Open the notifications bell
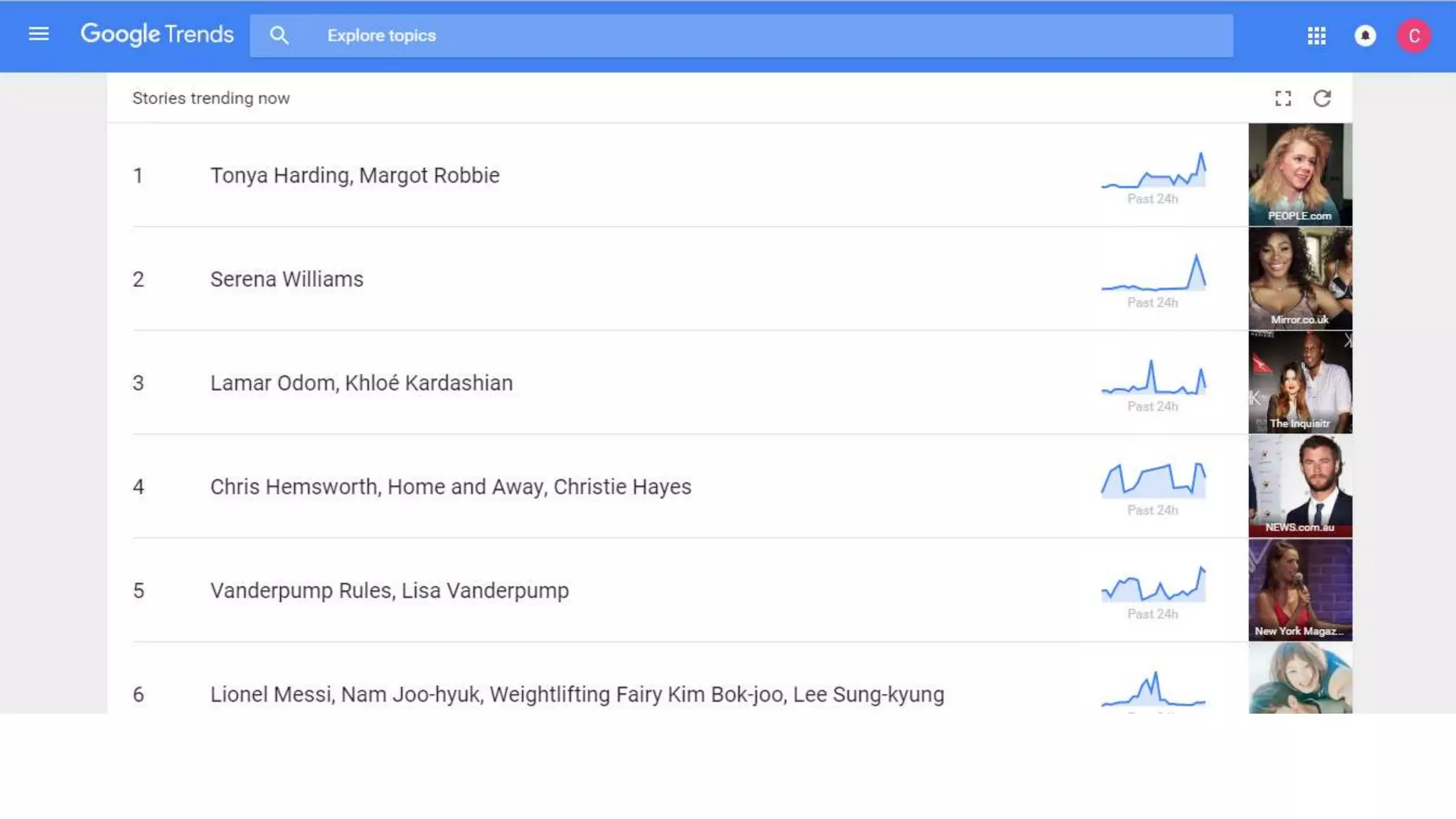 coord(1364,36)
